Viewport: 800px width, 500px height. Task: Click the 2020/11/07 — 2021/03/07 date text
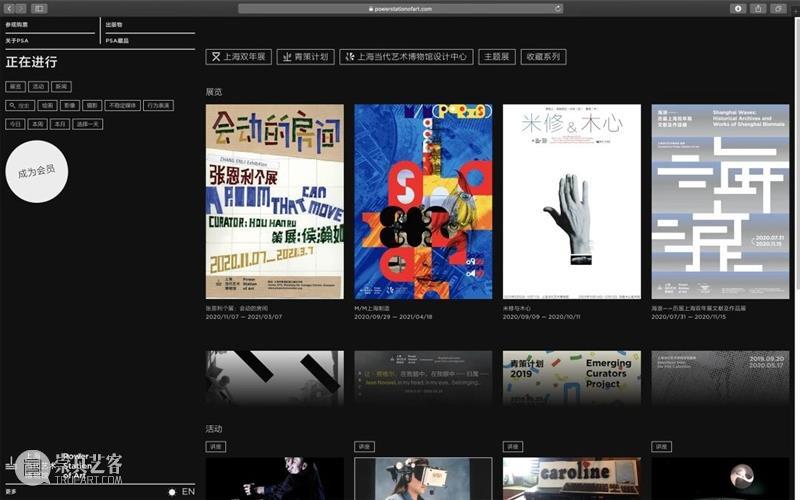click(244, 317)
